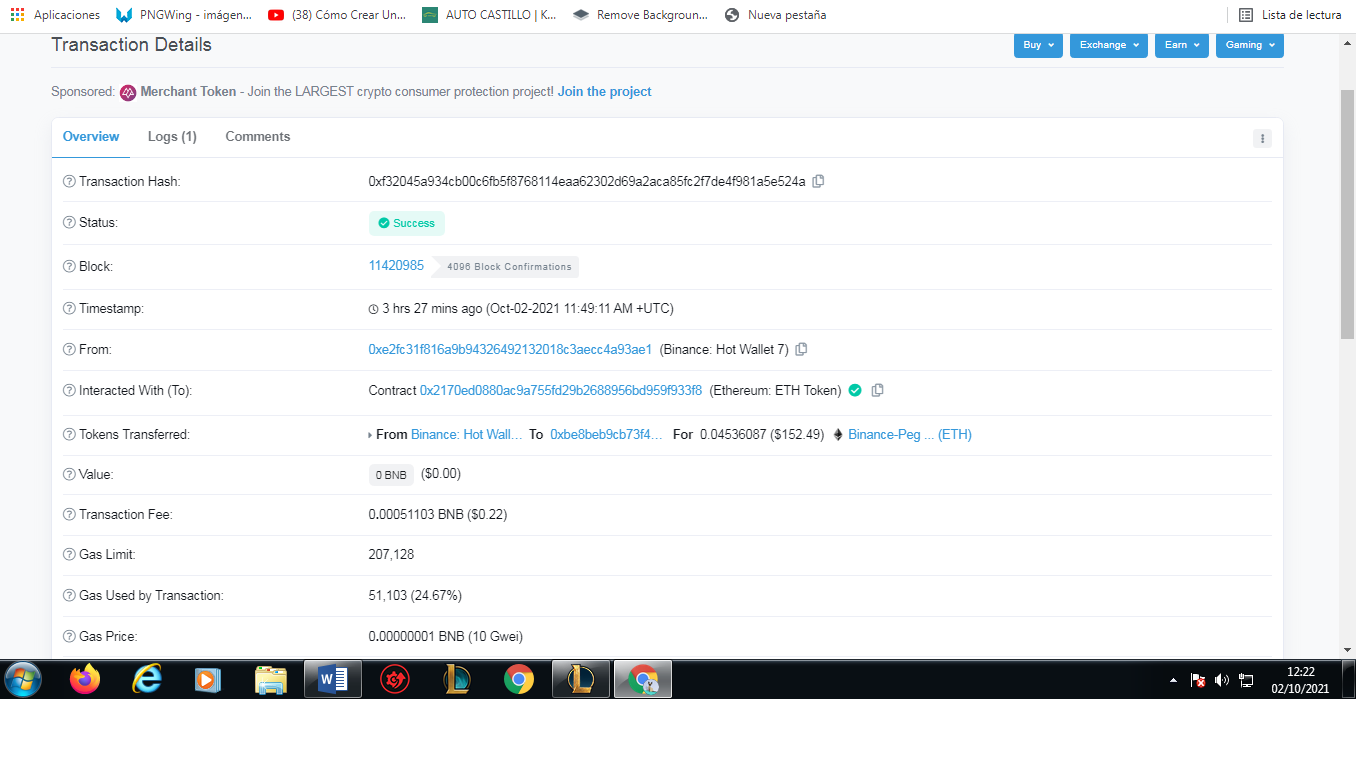Click the Success status badge
Viewport: 1360px width, 768px height.
407,223
